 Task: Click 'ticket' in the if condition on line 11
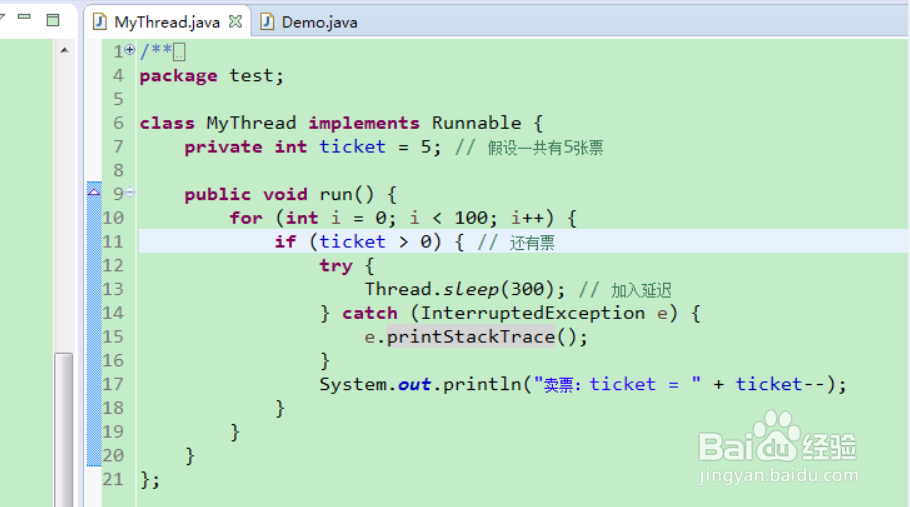coord(352,242)
